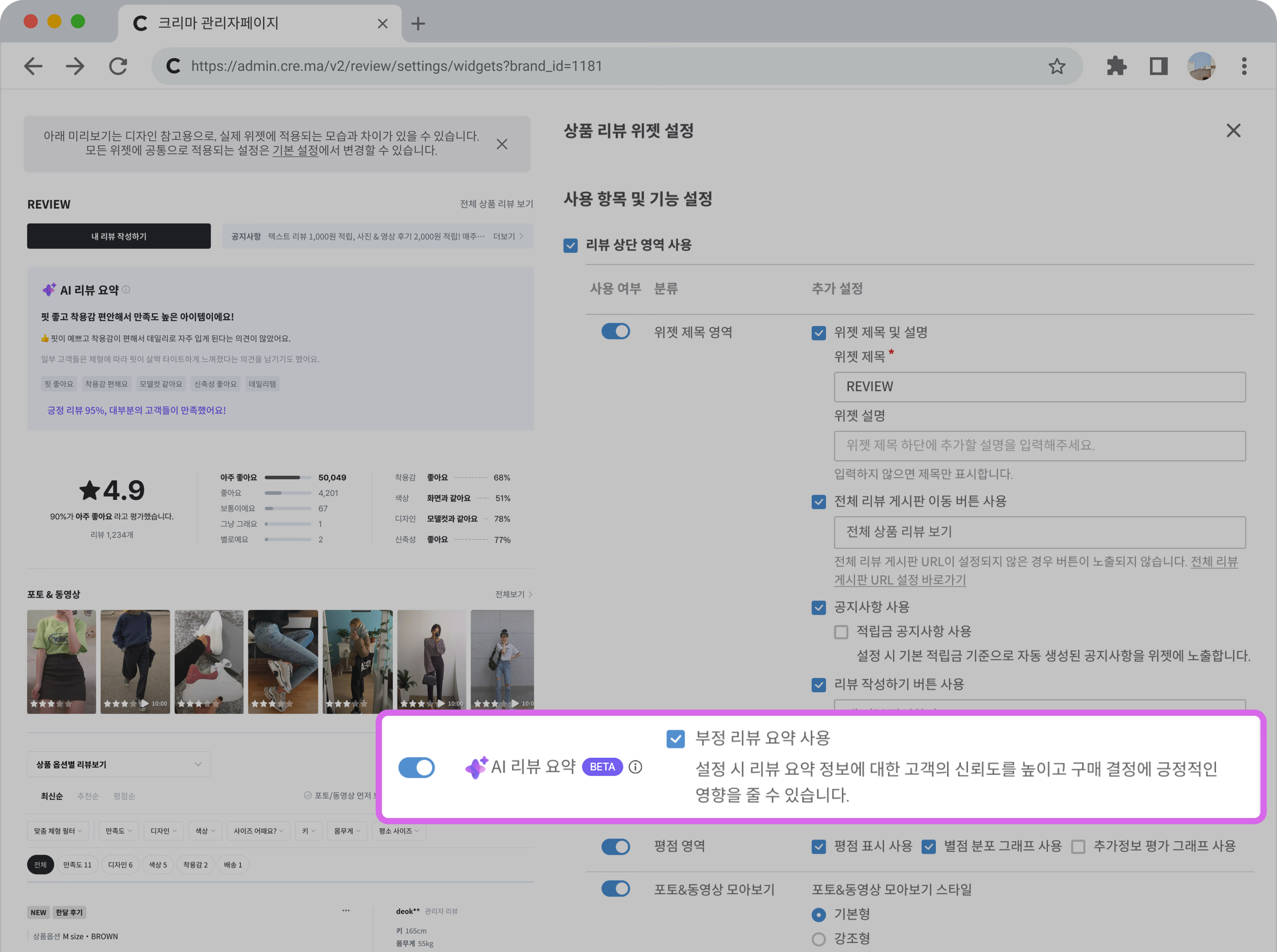Open the 사이즈 어때요? filter dropdown
This screenshot has width=1277, height=952.
tap(258, 830)
